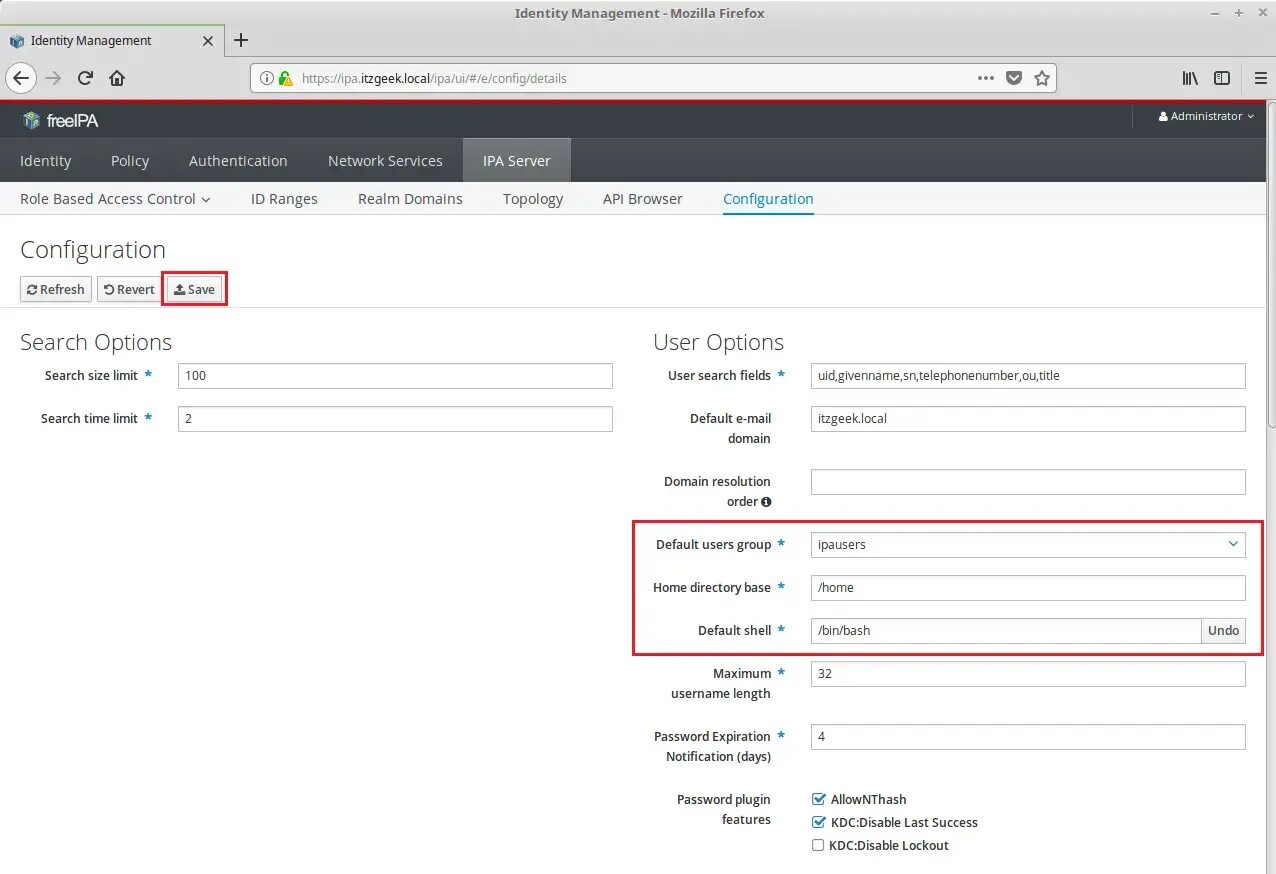Image resolution: width=1276 pixels, height=874 pixels.
Task: Open the Topology subtab
Action: pyautogui.click(x=533, y=199)
